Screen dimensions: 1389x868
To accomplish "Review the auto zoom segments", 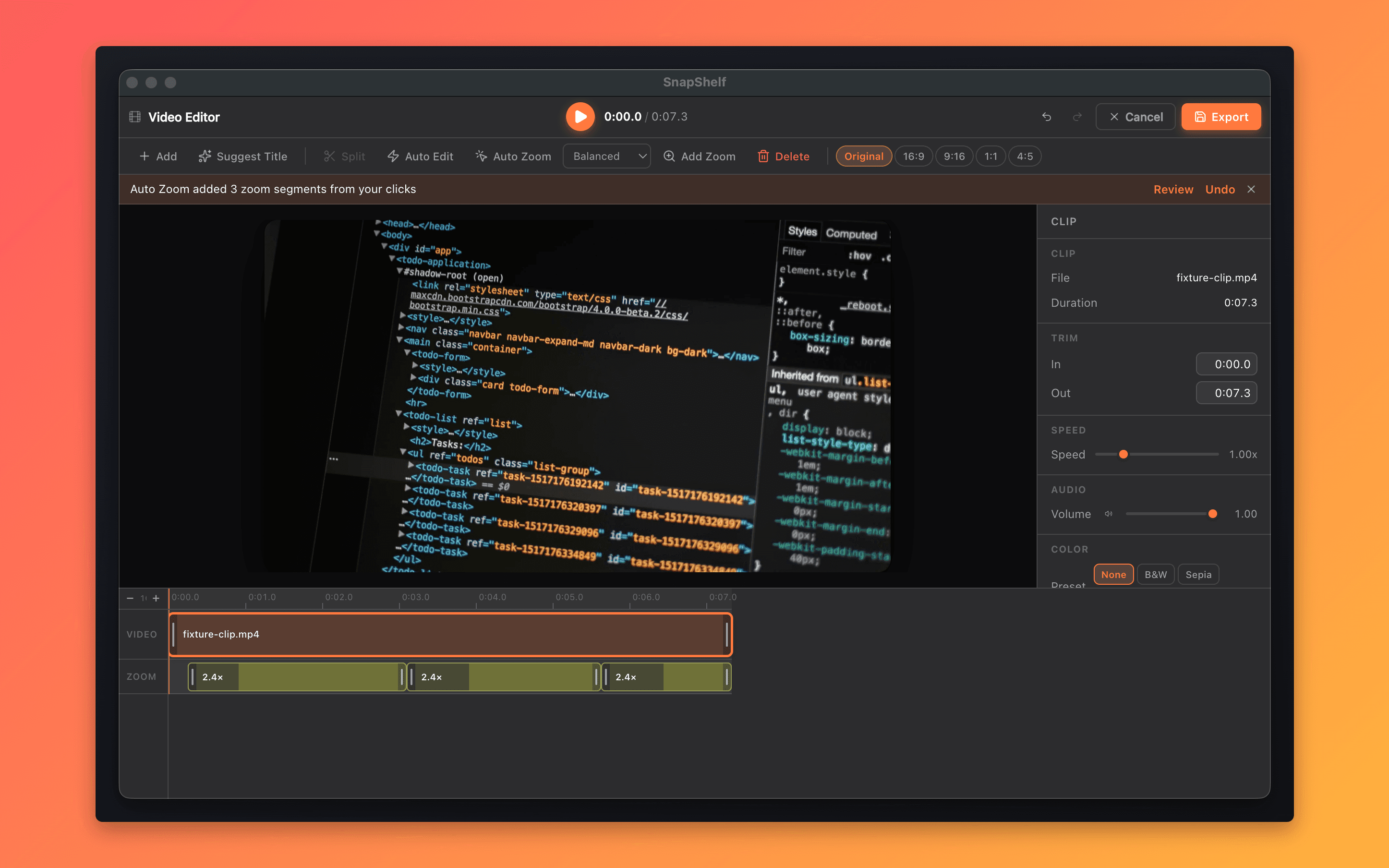I will [x=1173, y=190].
